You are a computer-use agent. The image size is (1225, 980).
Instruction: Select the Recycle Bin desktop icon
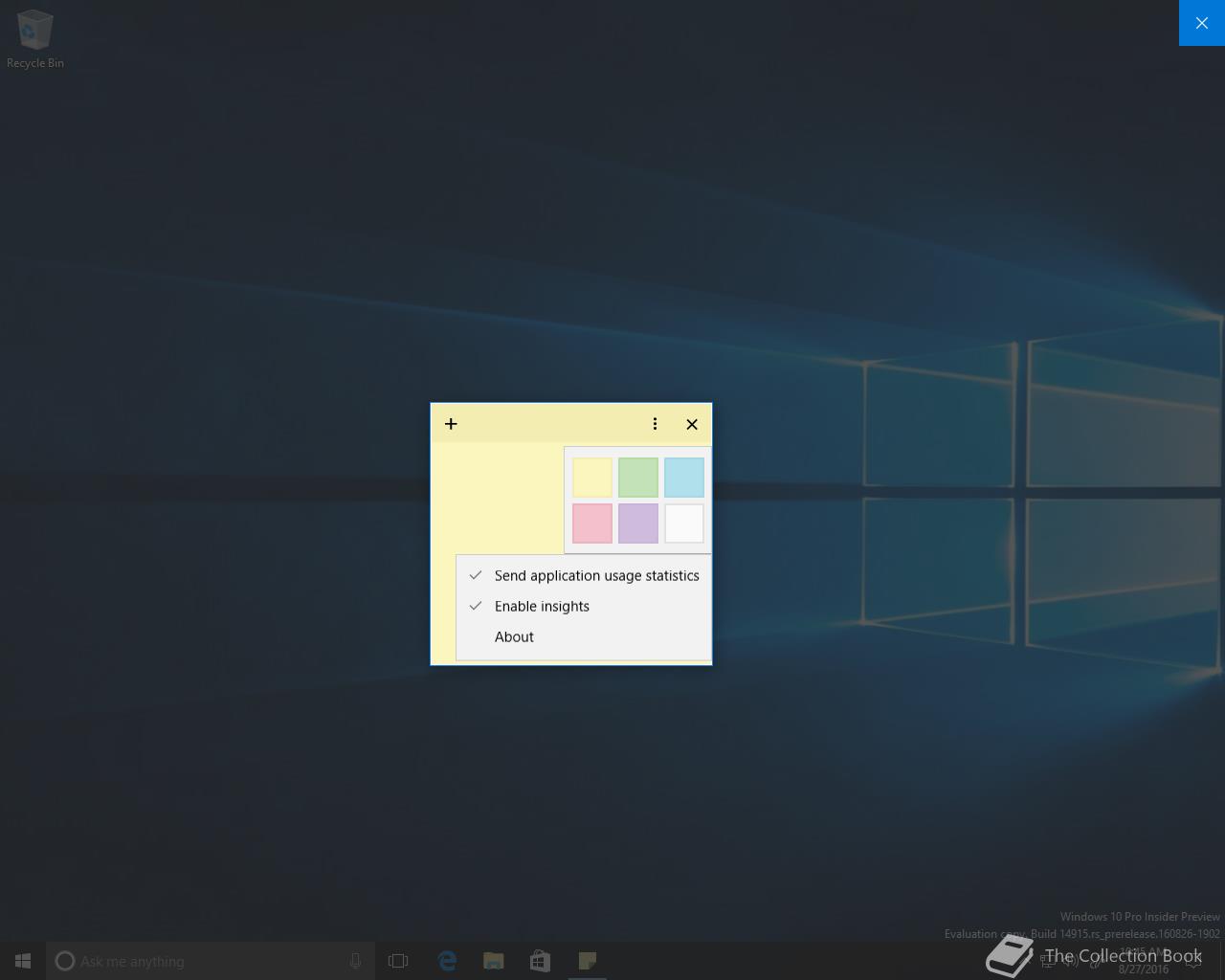click(x=35, y=39)
